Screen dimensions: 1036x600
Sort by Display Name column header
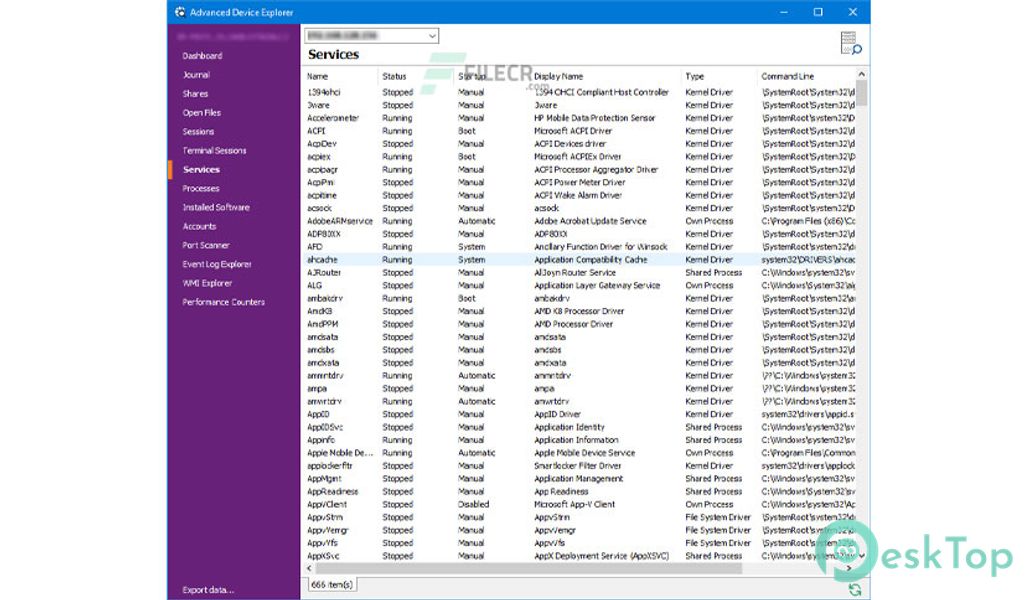click(558, 76)
